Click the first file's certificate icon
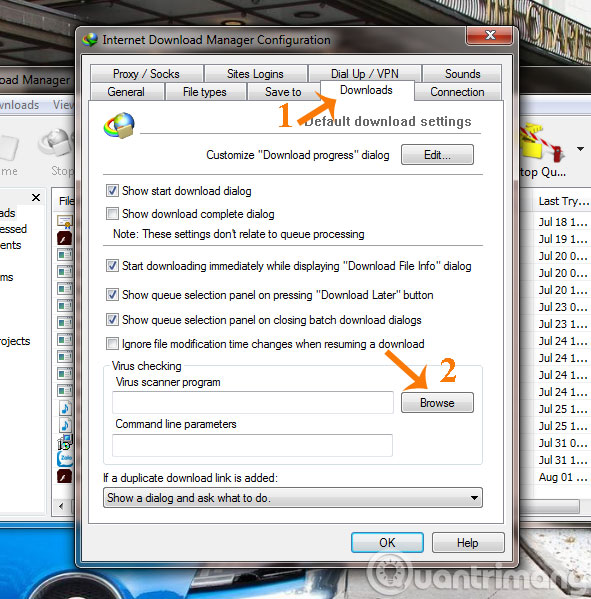 click(x=64, y=222)
